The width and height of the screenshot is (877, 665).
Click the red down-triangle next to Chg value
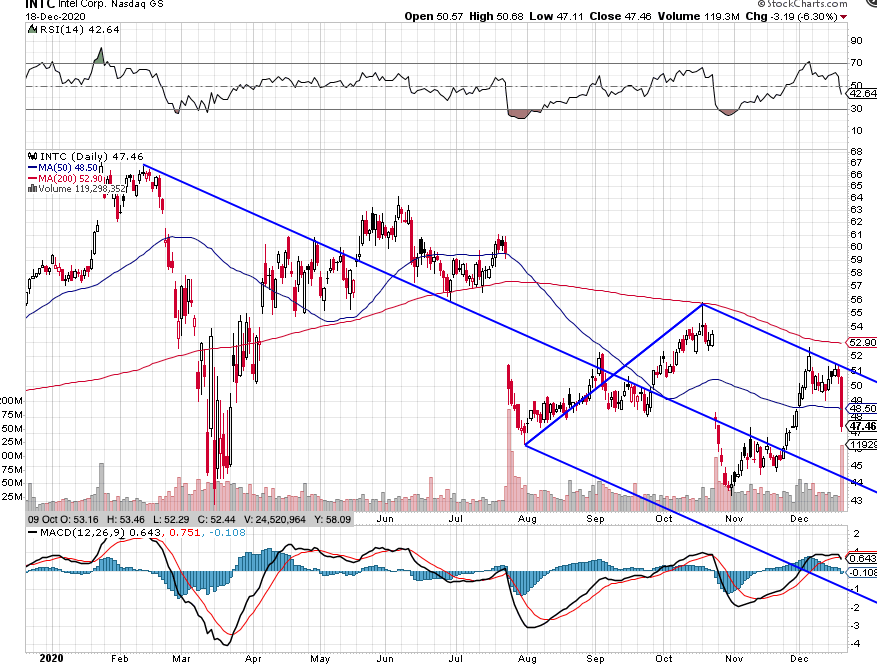843,17
